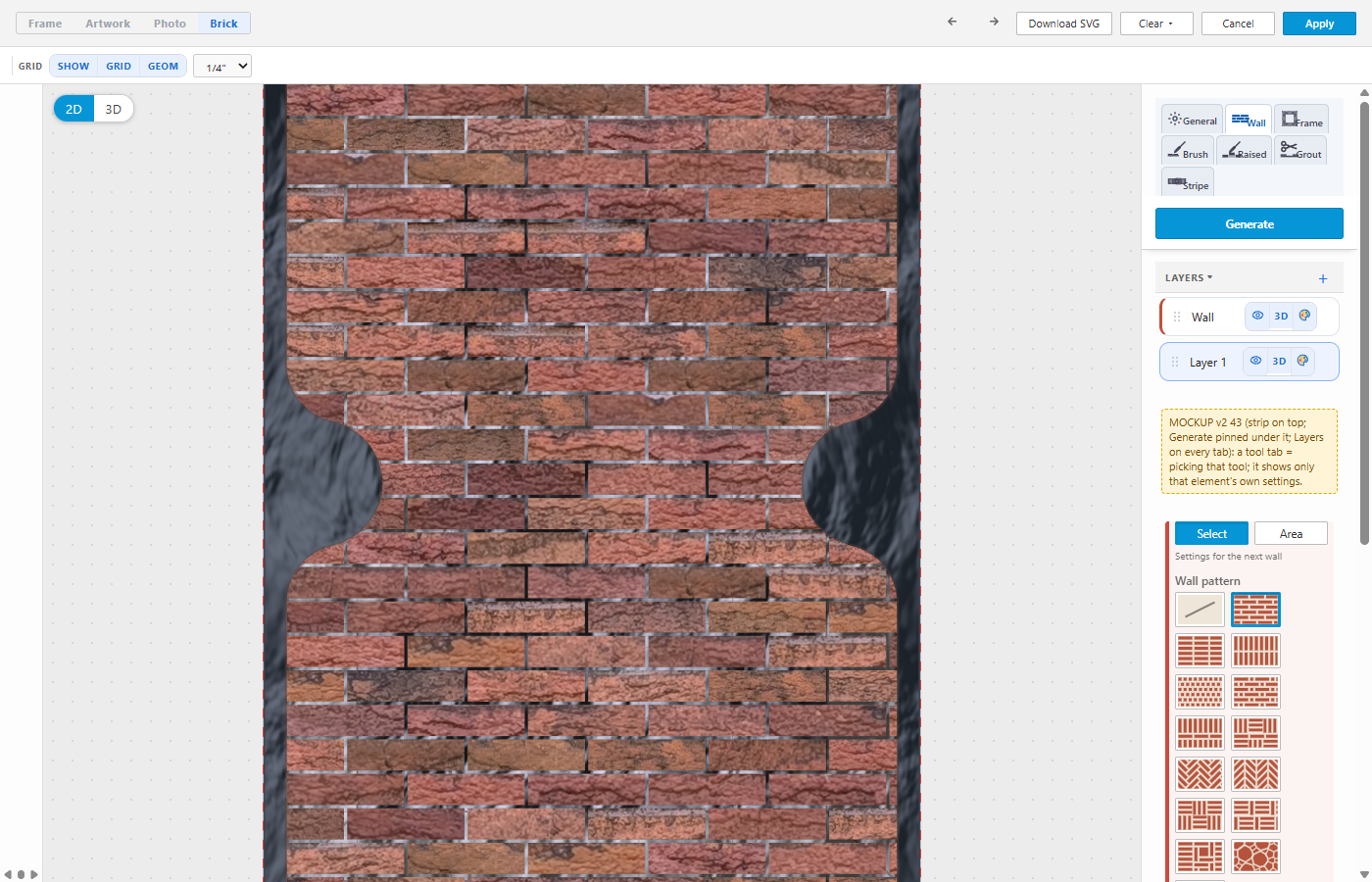Pick the chevron brick pattern
The height and width of the screenshot is (882, 1372).
coord(1256,774)
